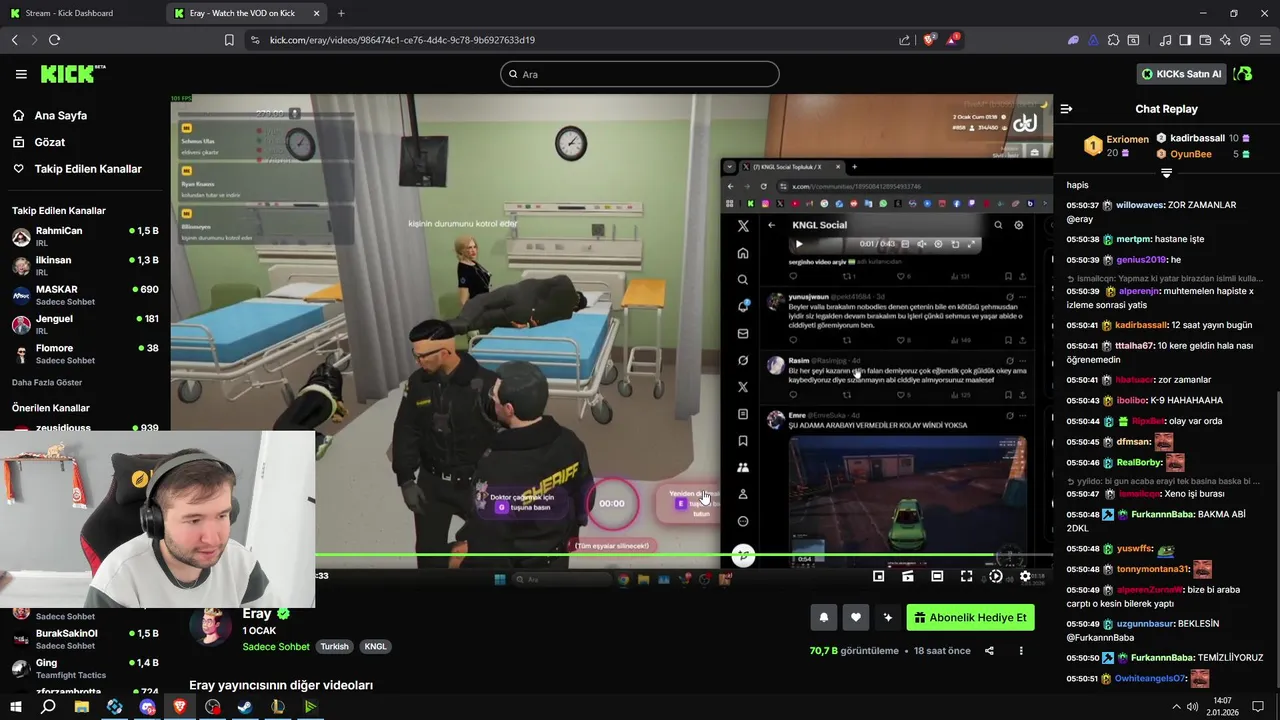Open the music note playlist icon

pyautogui.click(x=1166, y=40)
